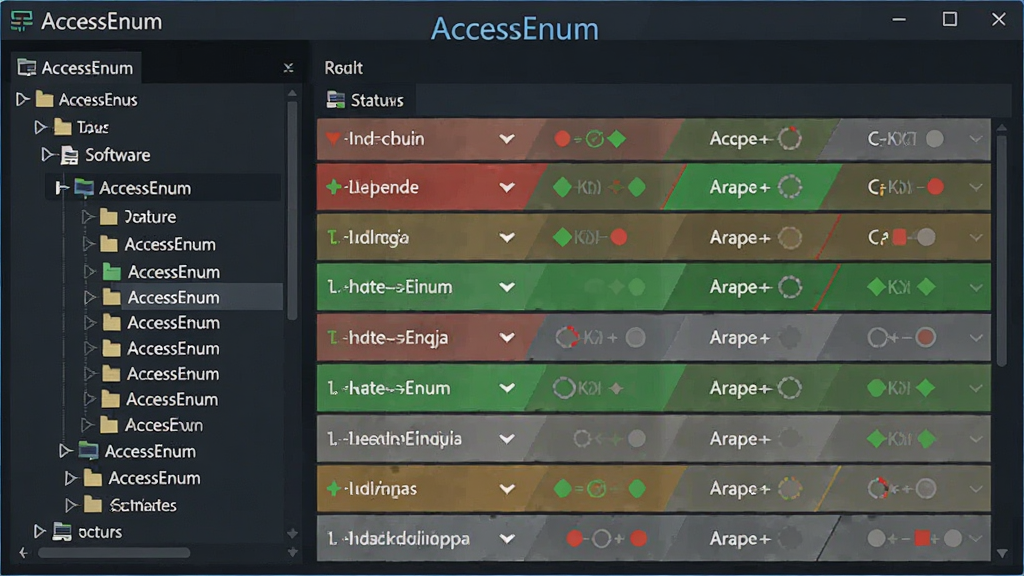Click the grey circle in Ind-cbuin row end
Screen dimensions: 1024x576
coord(935,138)
